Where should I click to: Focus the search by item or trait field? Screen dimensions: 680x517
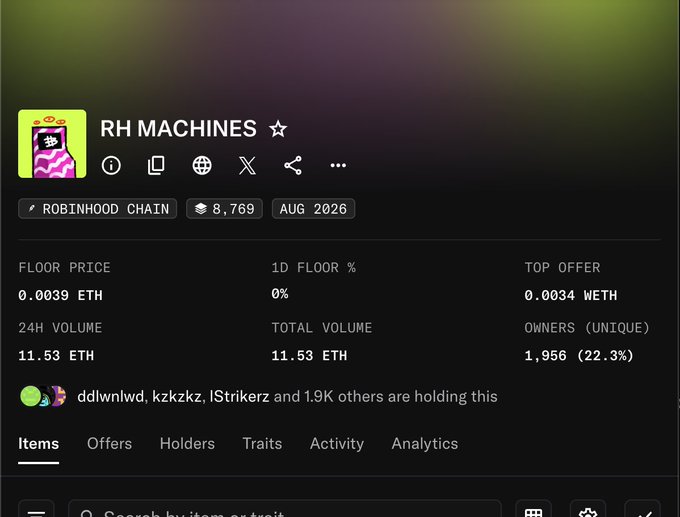coord(285,511)
